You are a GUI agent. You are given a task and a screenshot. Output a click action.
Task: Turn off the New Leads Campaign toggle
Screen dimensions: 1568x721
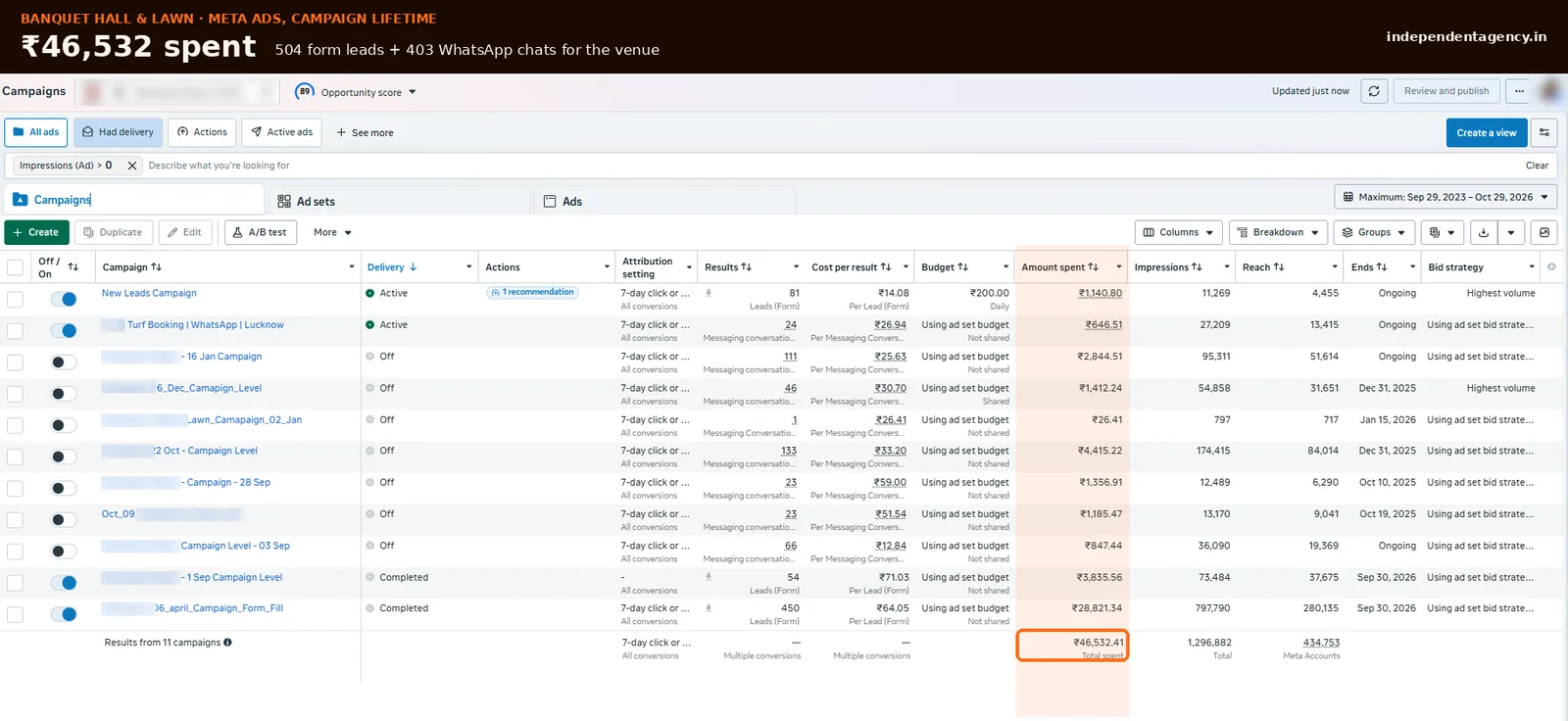coord(64,299)
